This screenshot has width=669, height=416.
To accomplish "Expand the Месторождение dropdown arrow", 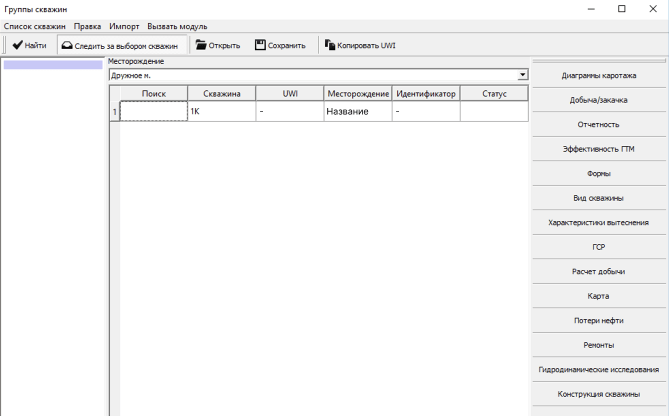I will (x=522, y=75).
